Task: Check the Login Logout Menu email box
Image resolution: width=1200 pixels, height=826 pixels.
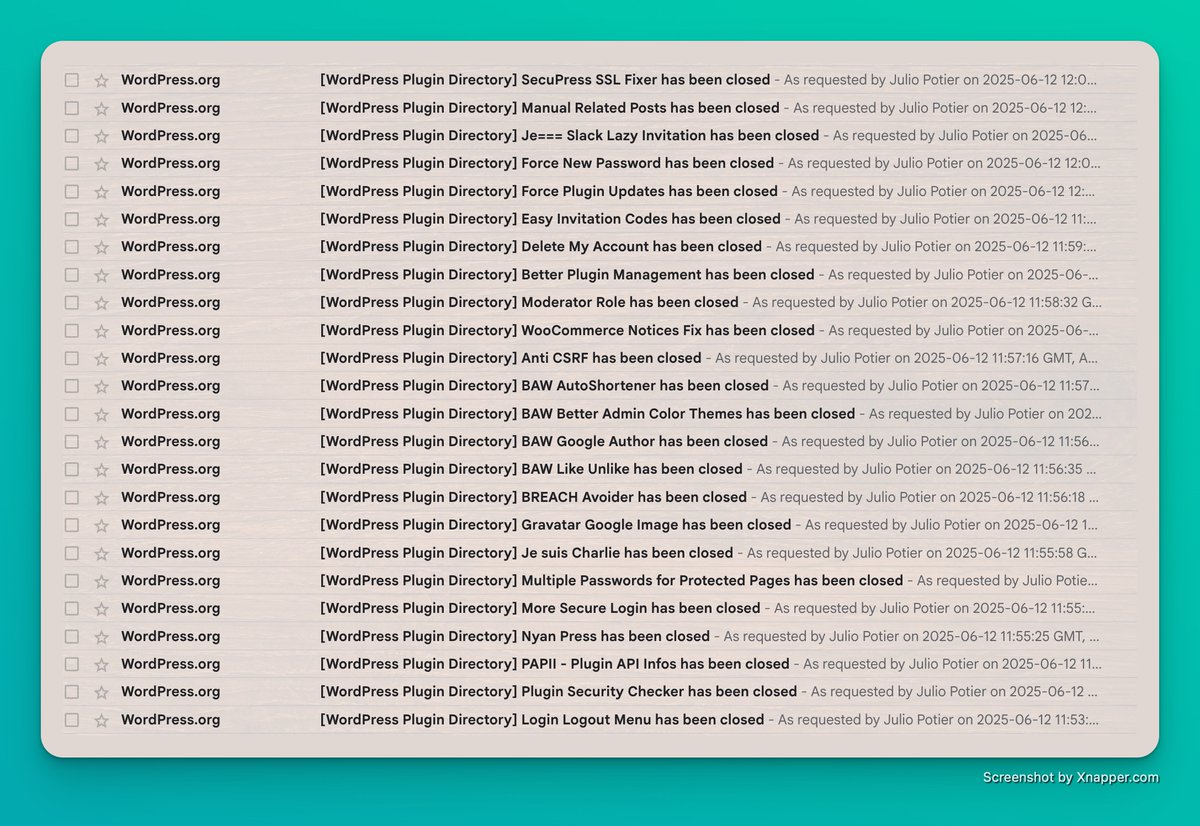Action: coord(72,720)
